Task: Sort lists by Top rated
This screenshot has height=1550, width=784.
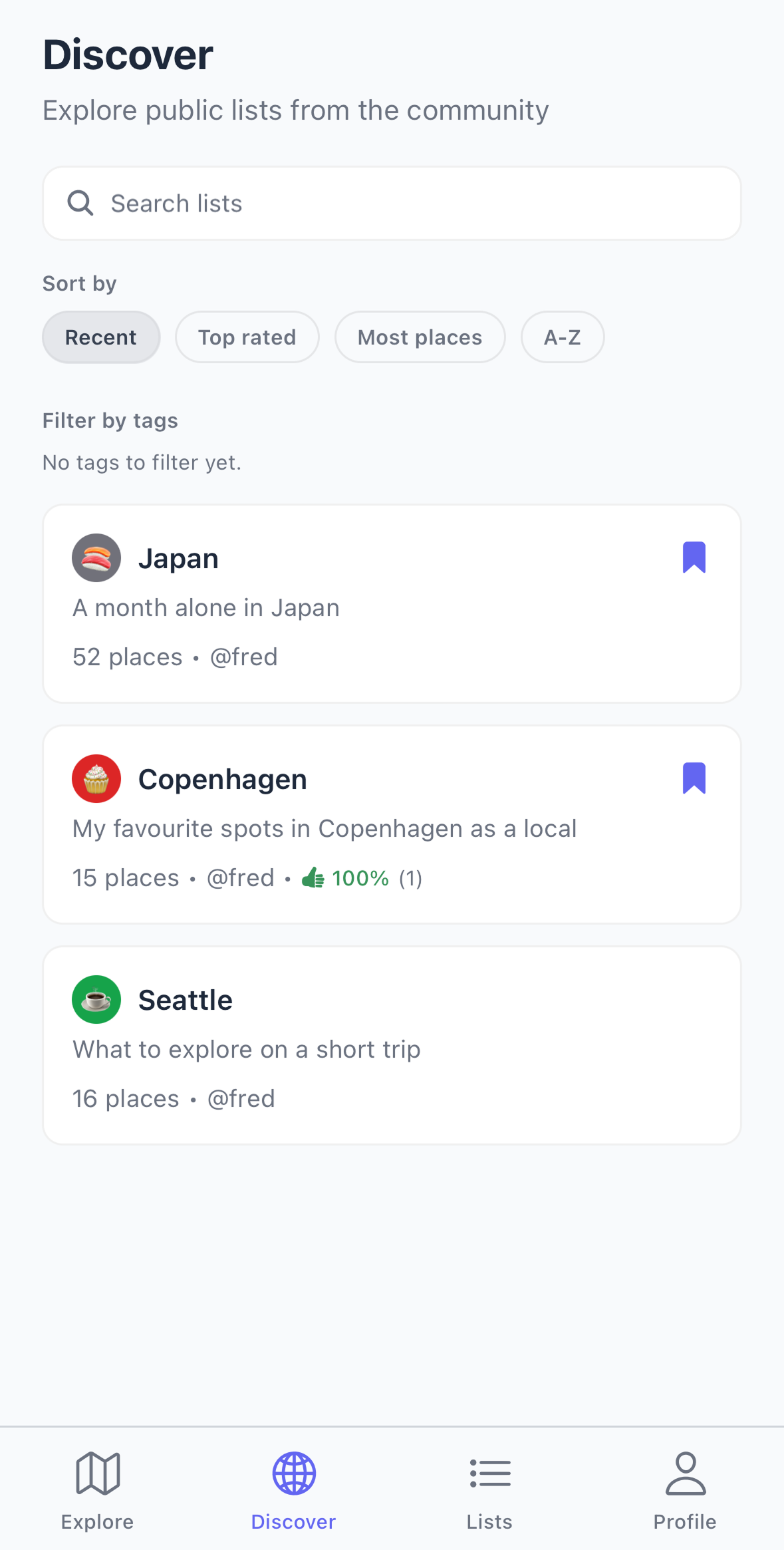Action: (x=247, y=337)
